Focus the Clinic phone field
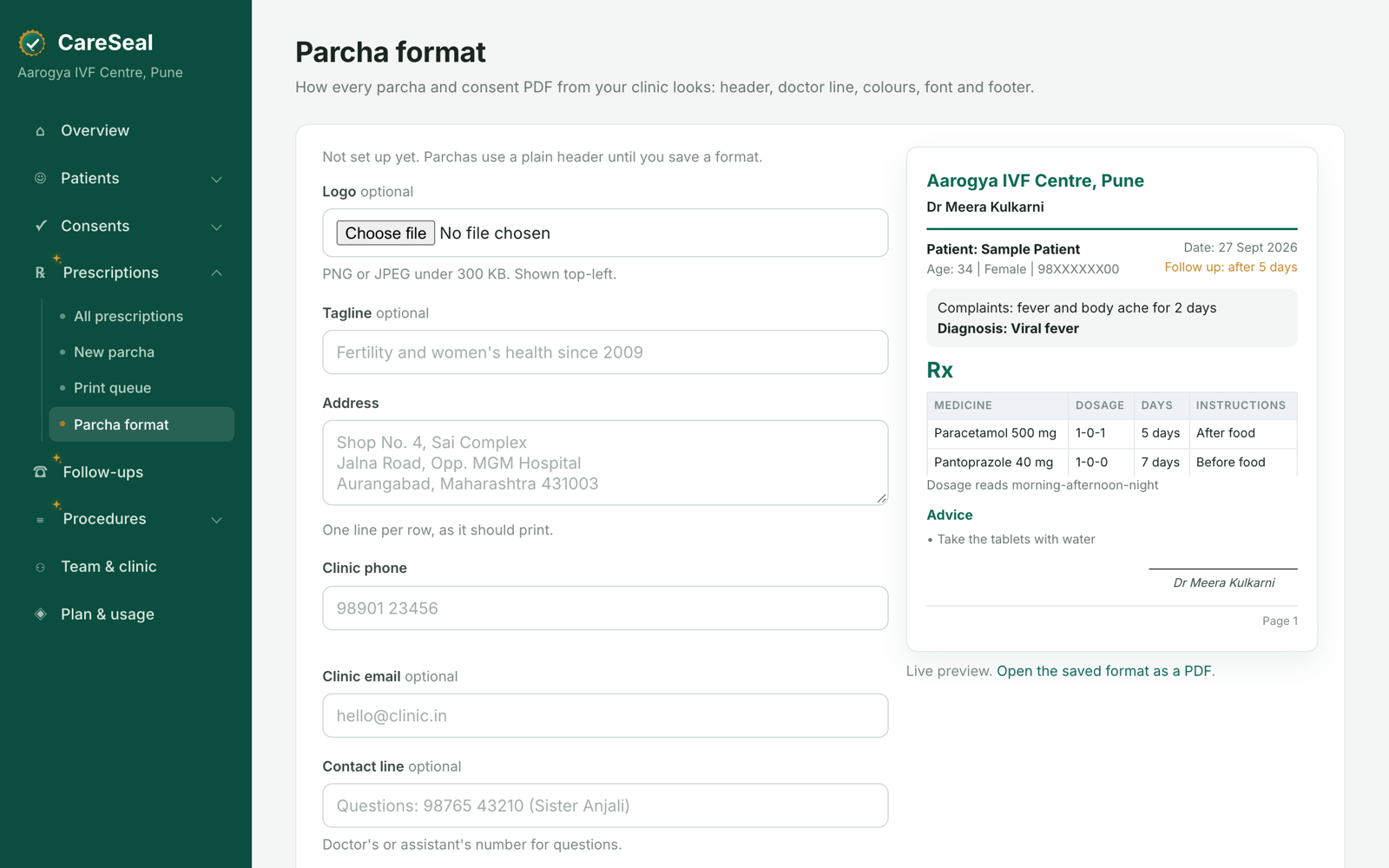This screenshot has height=868, width=1389. coord(605,608)
